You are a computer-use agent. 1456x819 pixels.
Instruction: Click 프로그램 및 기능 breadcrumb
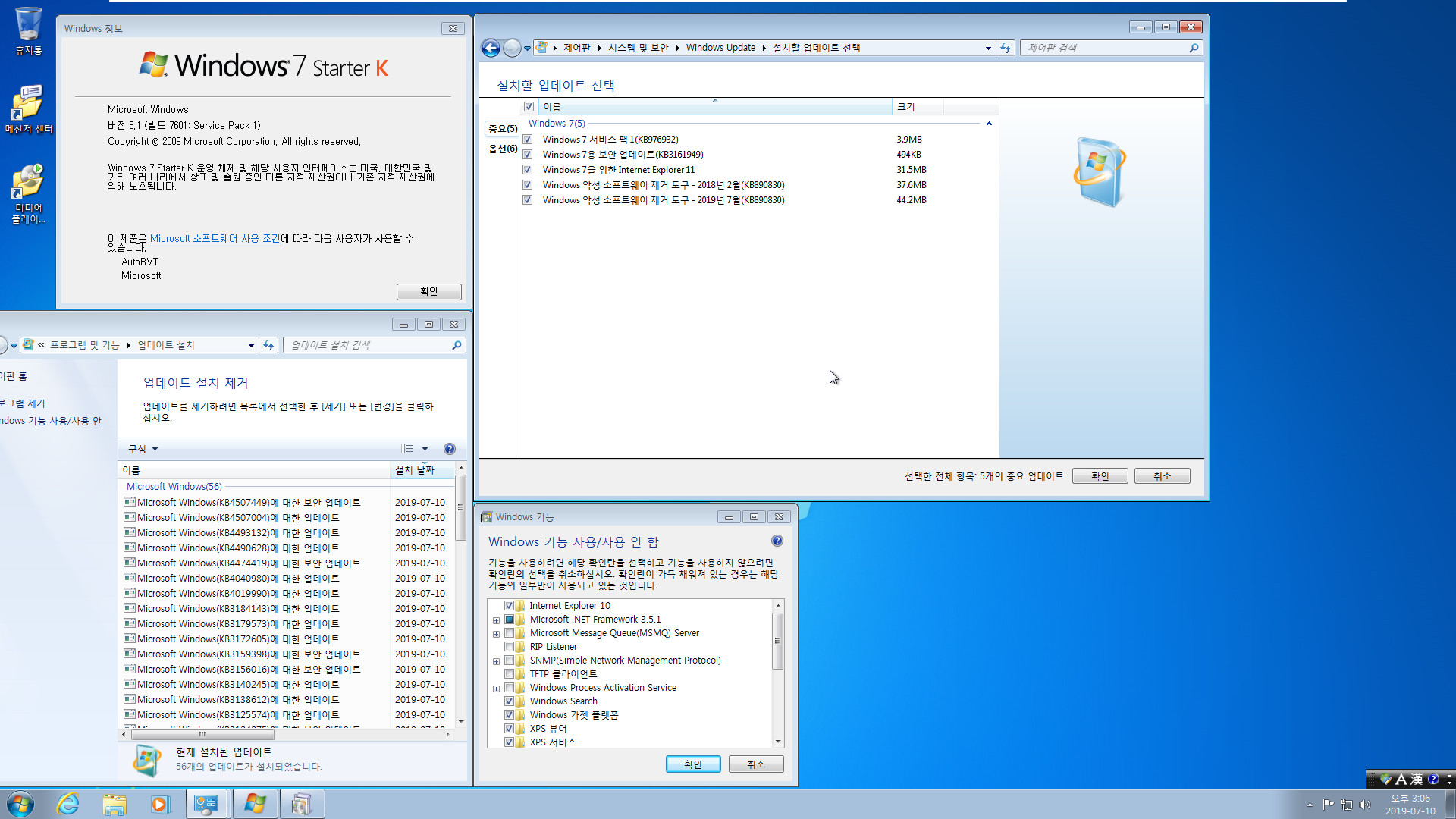(x=84, y=345)
